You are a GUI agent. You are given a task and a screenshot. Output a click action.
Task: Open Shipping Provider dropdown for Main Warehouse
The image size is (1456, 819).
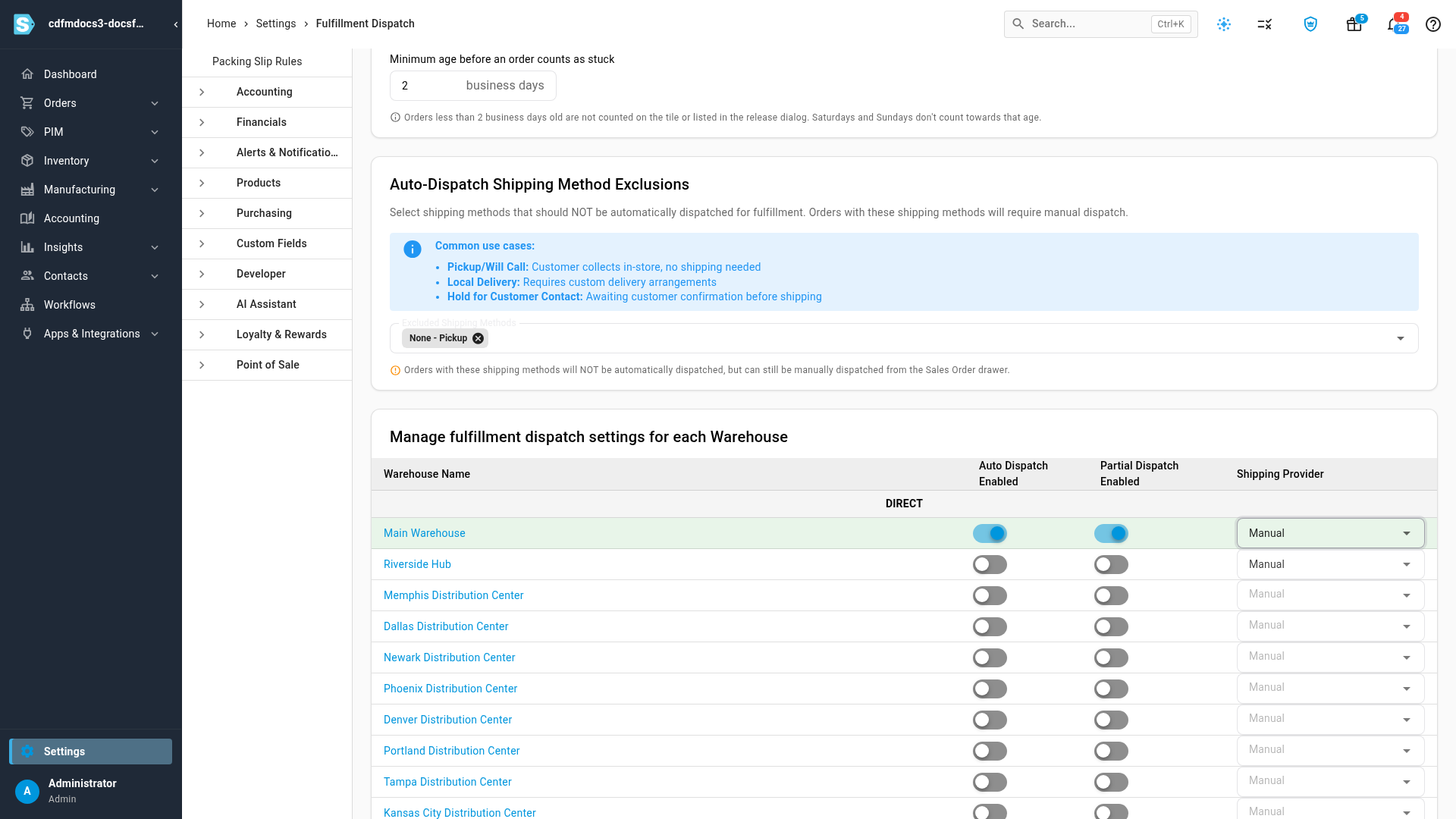point(1330,533)
